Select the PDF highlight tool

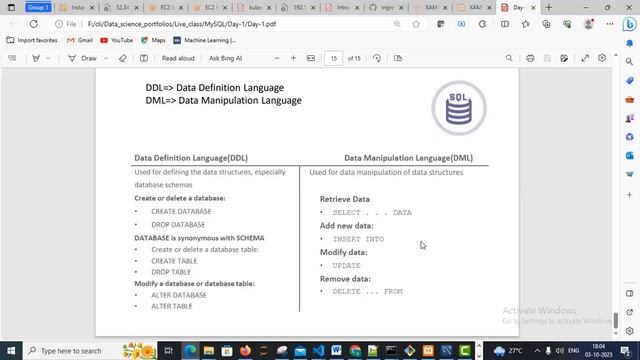[x=36, y=58]
